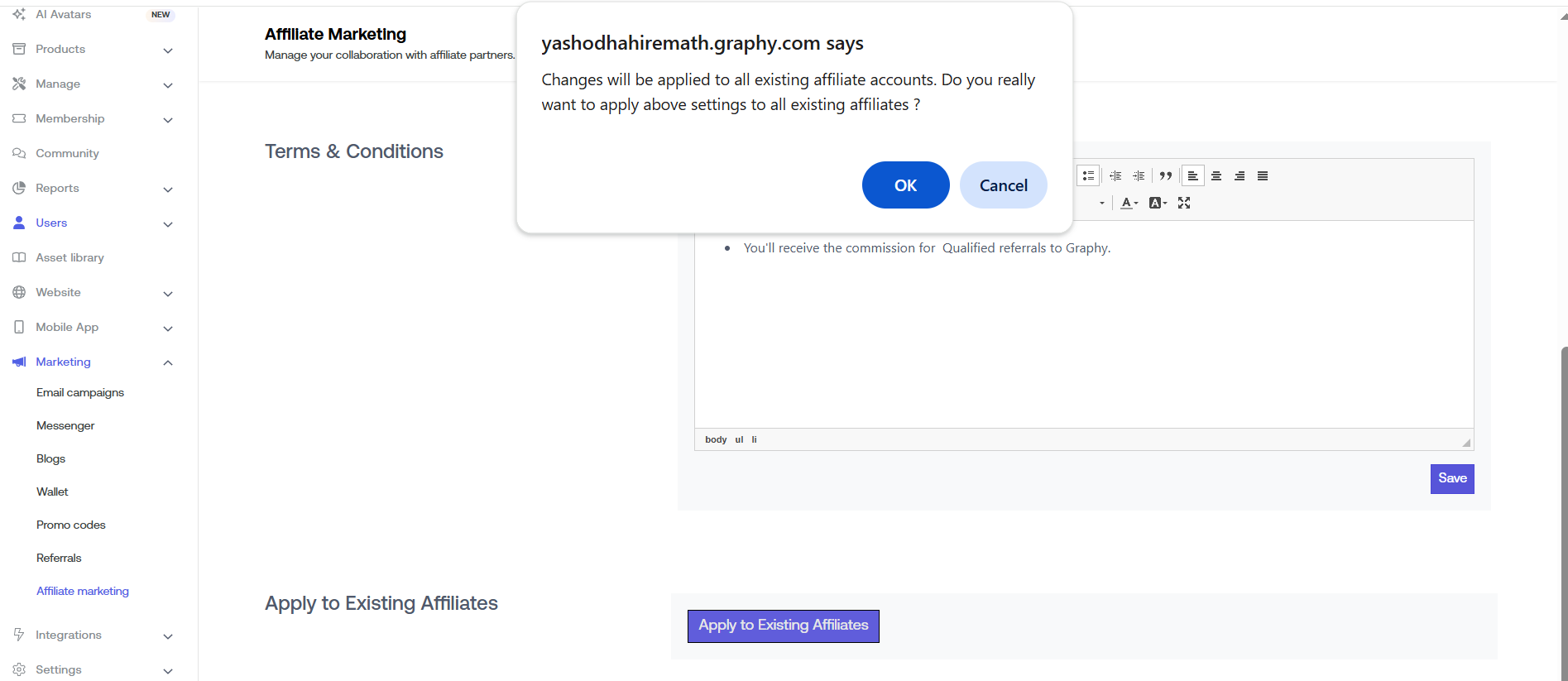Insert a block quote

pos(1166,176)
